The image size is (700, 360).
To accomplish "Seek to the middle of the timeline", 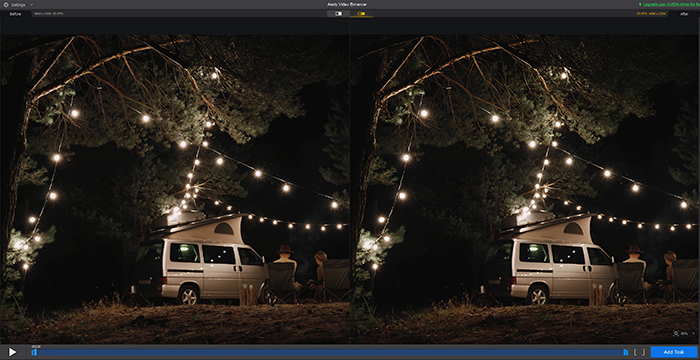I will tap(329, 352).
